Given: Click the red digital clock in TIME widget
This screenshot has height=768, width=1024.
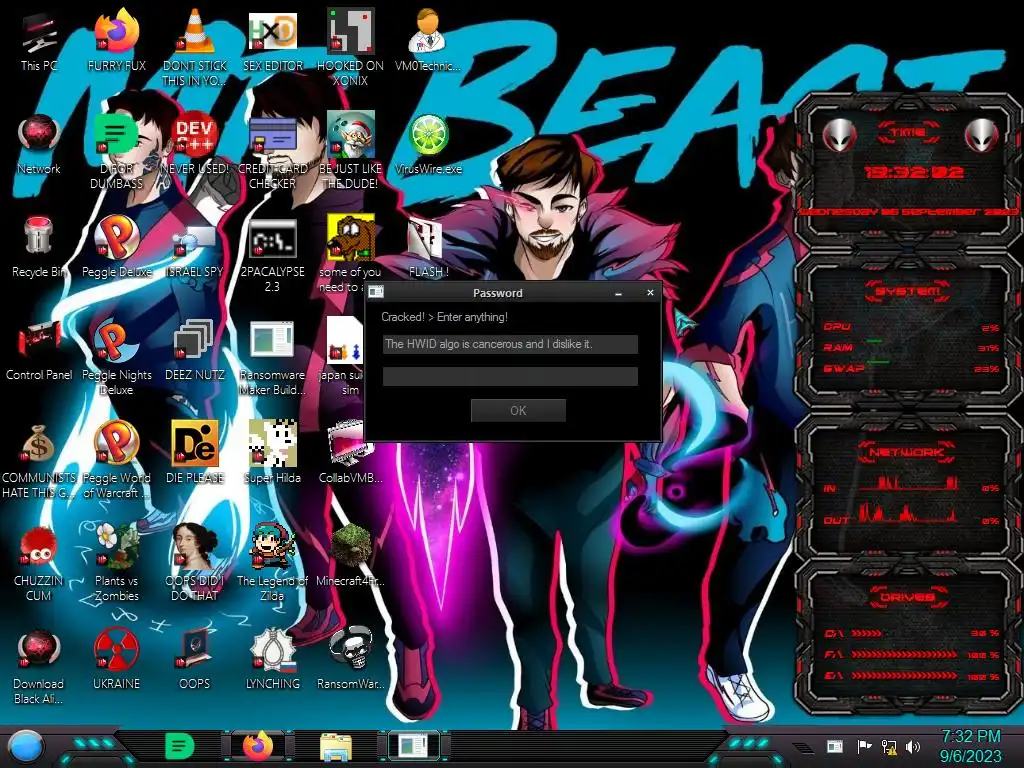Looking at the screenshot, I should [913, 172].
